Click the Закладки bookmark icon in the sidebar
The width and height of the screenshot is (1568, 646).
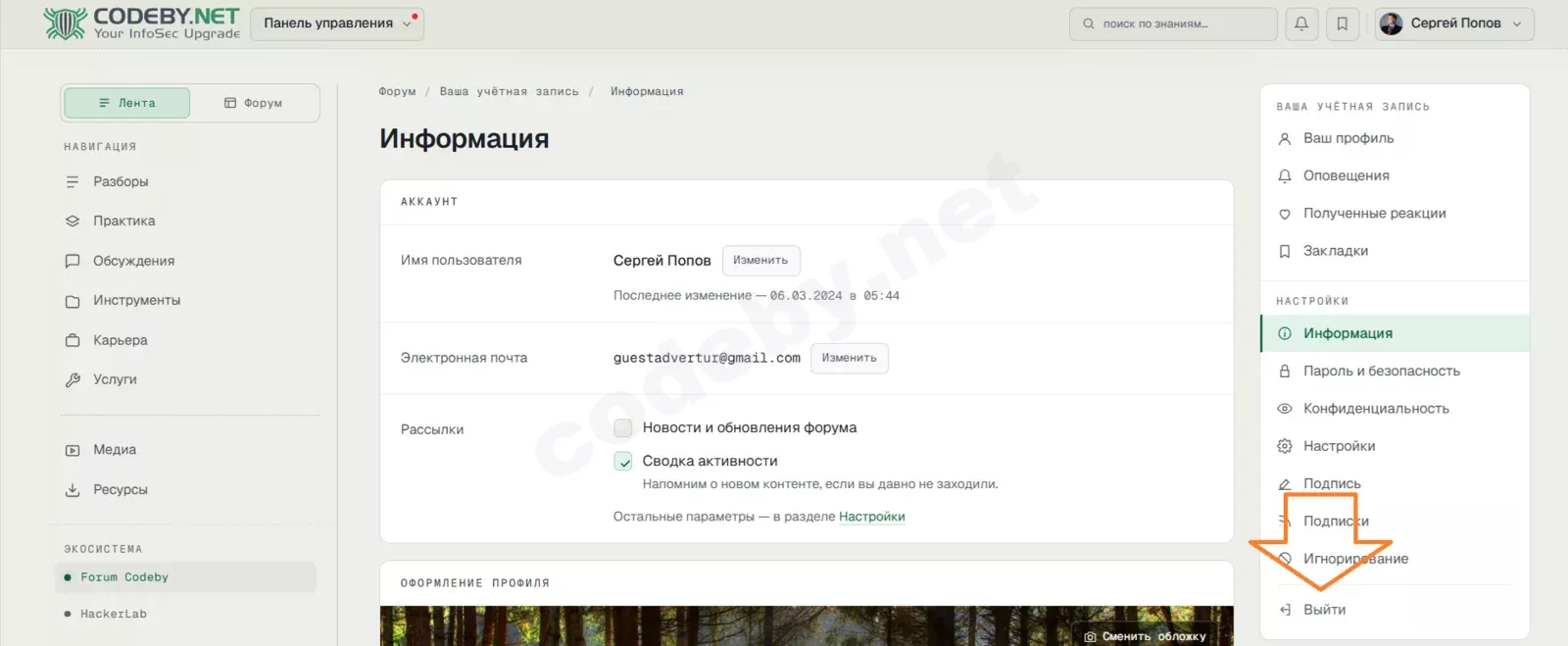(x=1285, y=251)
